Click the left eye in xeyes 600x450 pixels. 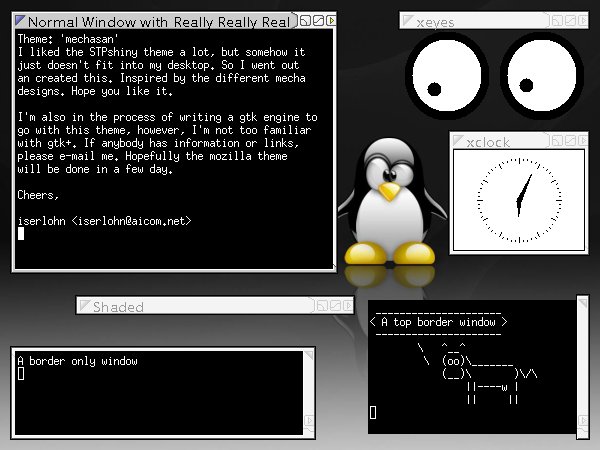click(447, 75)
